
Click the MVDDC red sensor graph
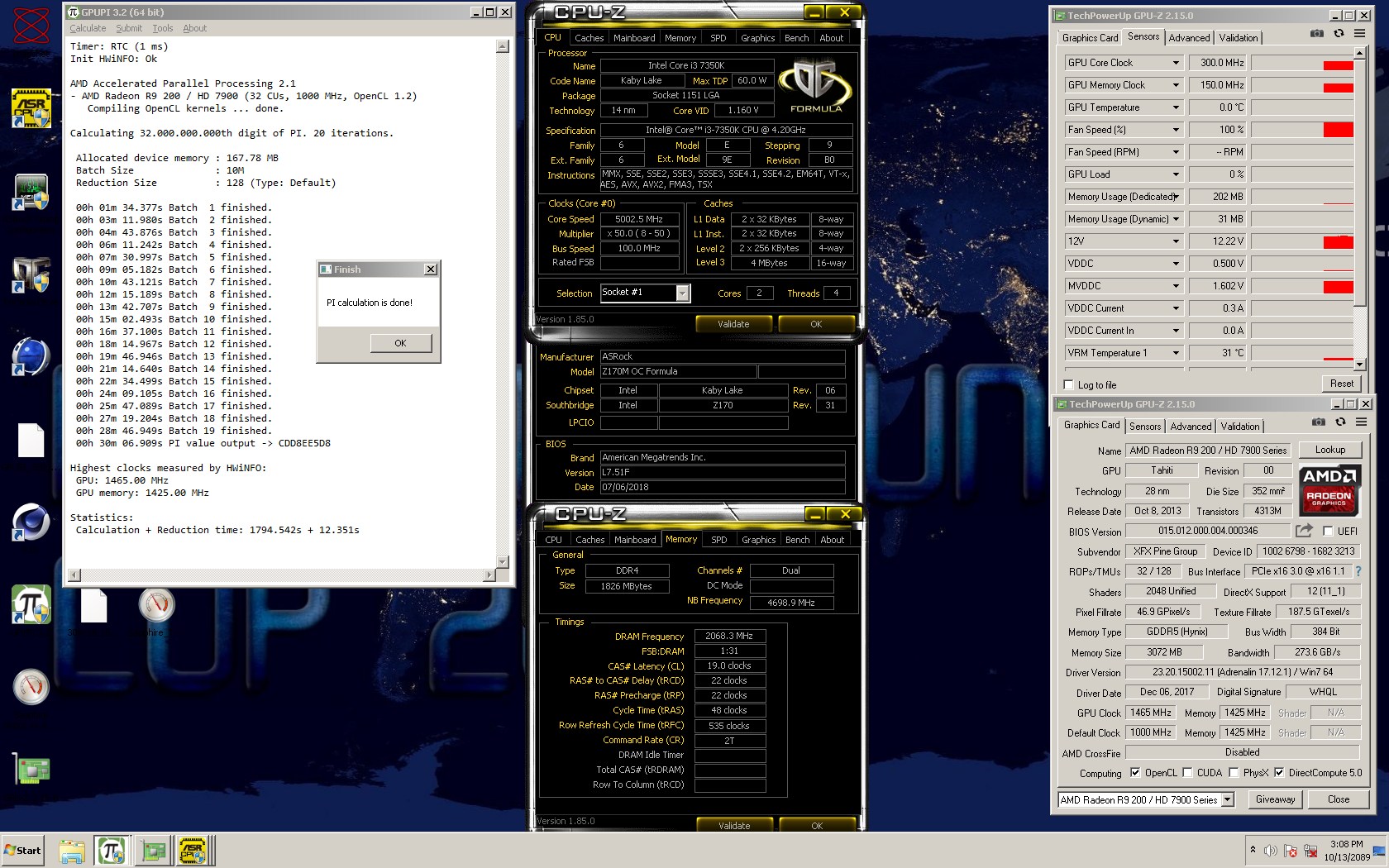1339,287
